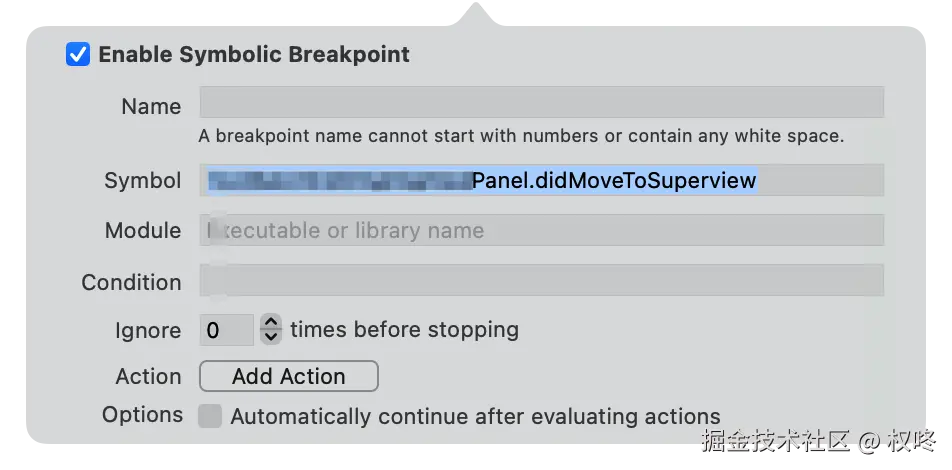Click the Symbol field containing Panel.didMoveToSuperview
The height and width of the screenshot is (470, 952).
(541, 181)
